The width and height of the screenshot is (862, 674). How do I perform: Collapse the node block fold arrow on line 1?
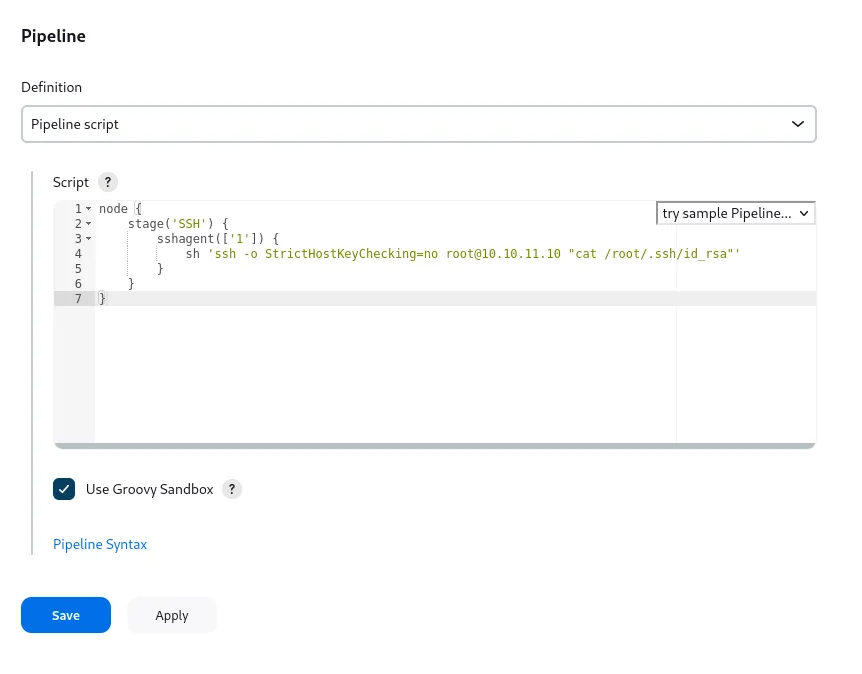(89, 209)
